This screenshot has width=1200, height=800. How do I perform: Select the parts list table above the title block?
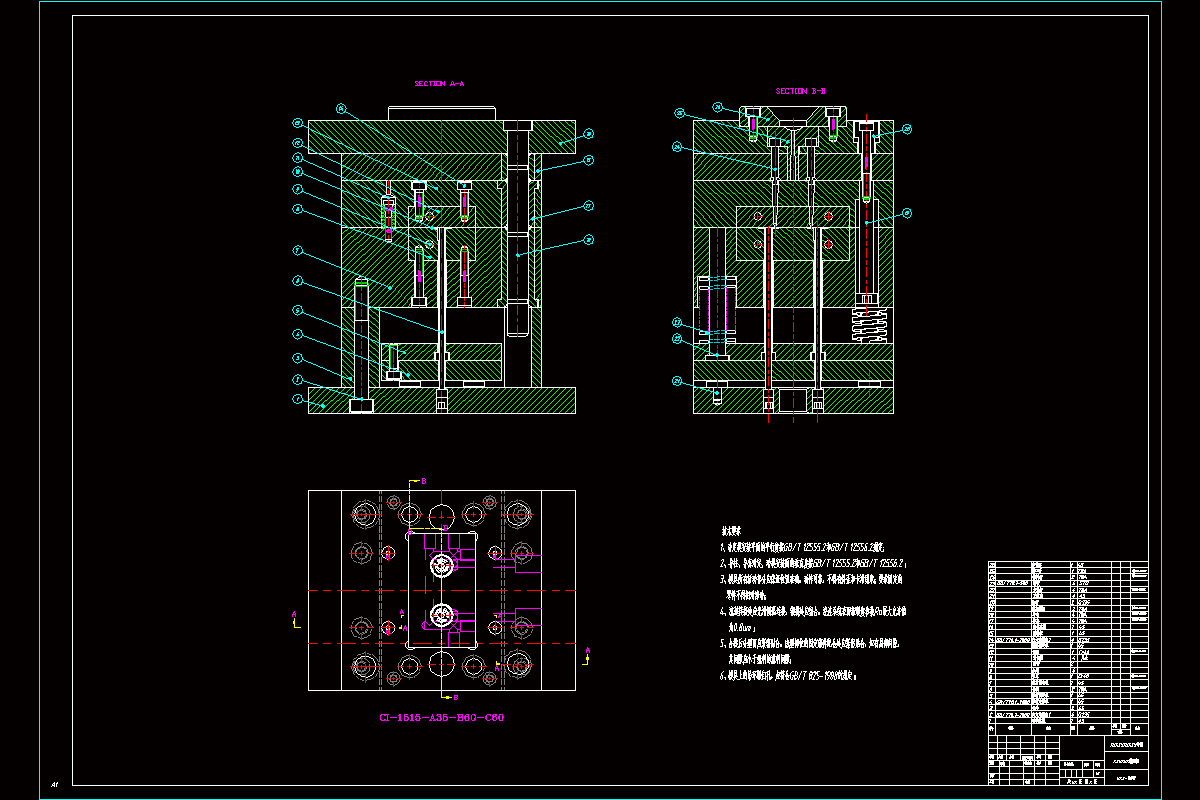1069,650
